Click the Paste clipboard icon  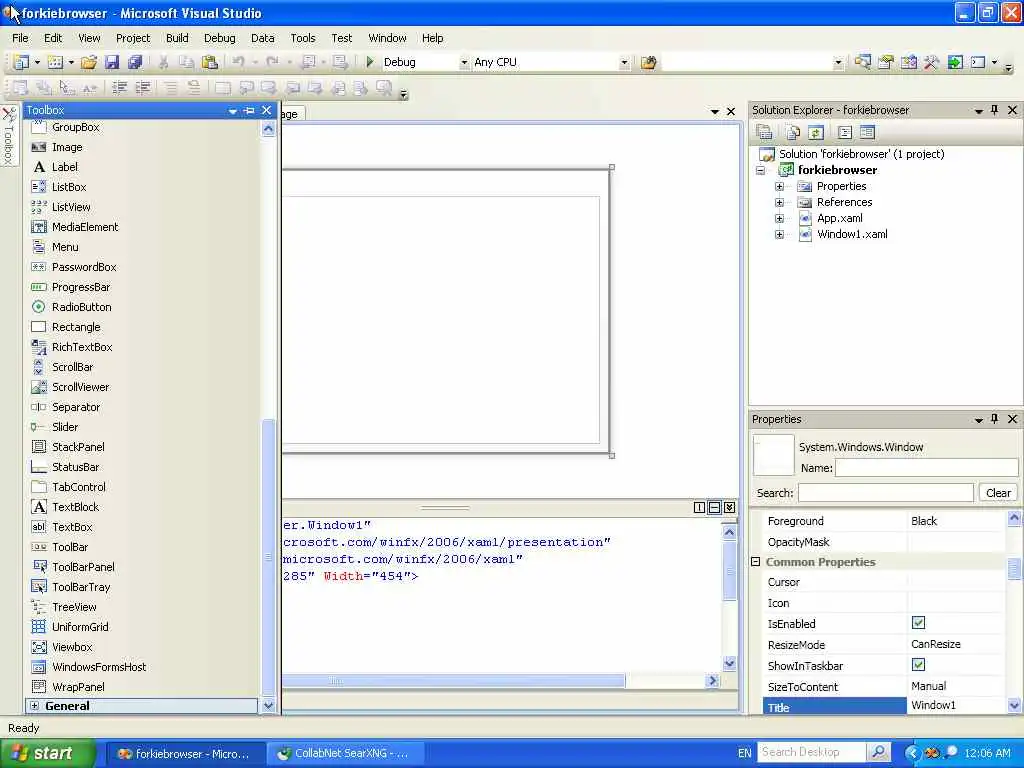(210, 62)
